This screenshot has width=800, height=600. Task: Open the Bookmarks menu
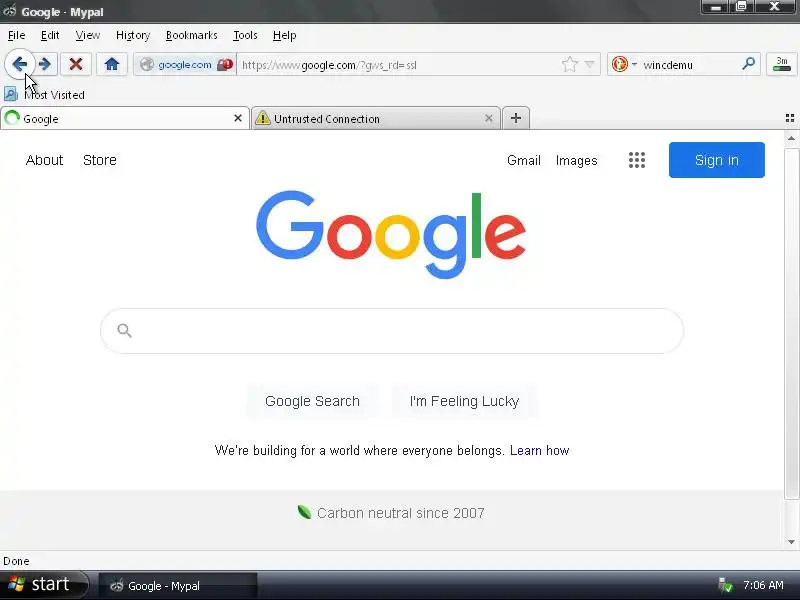[x=191, y=35]
